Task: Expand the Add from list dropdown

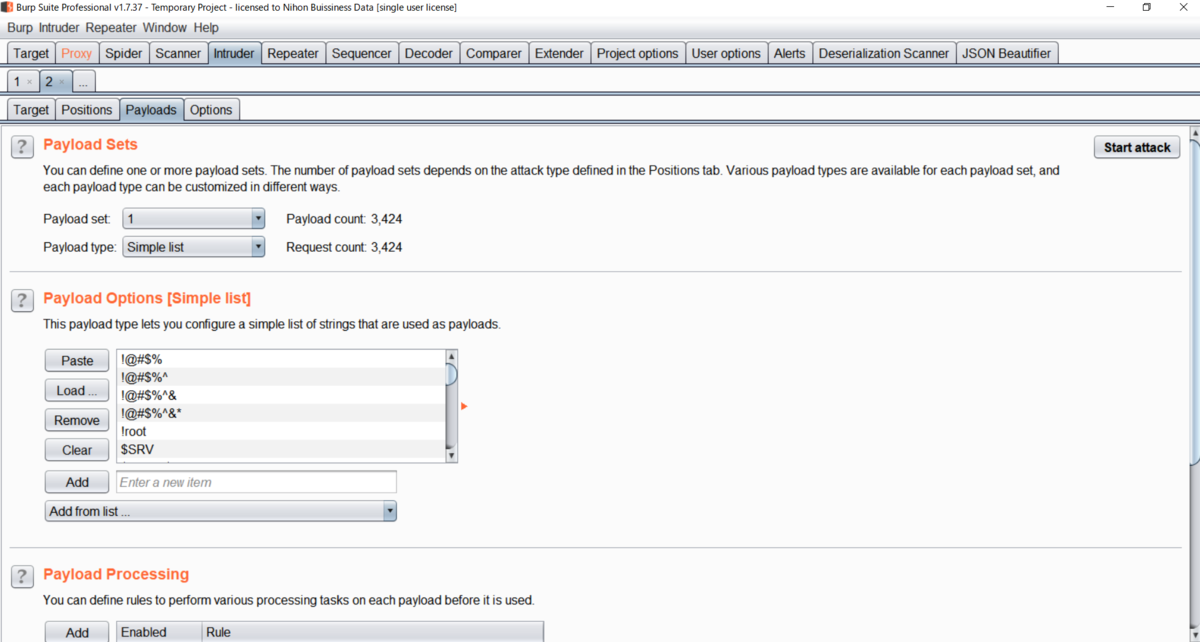Action: click(x=221, y=511)
